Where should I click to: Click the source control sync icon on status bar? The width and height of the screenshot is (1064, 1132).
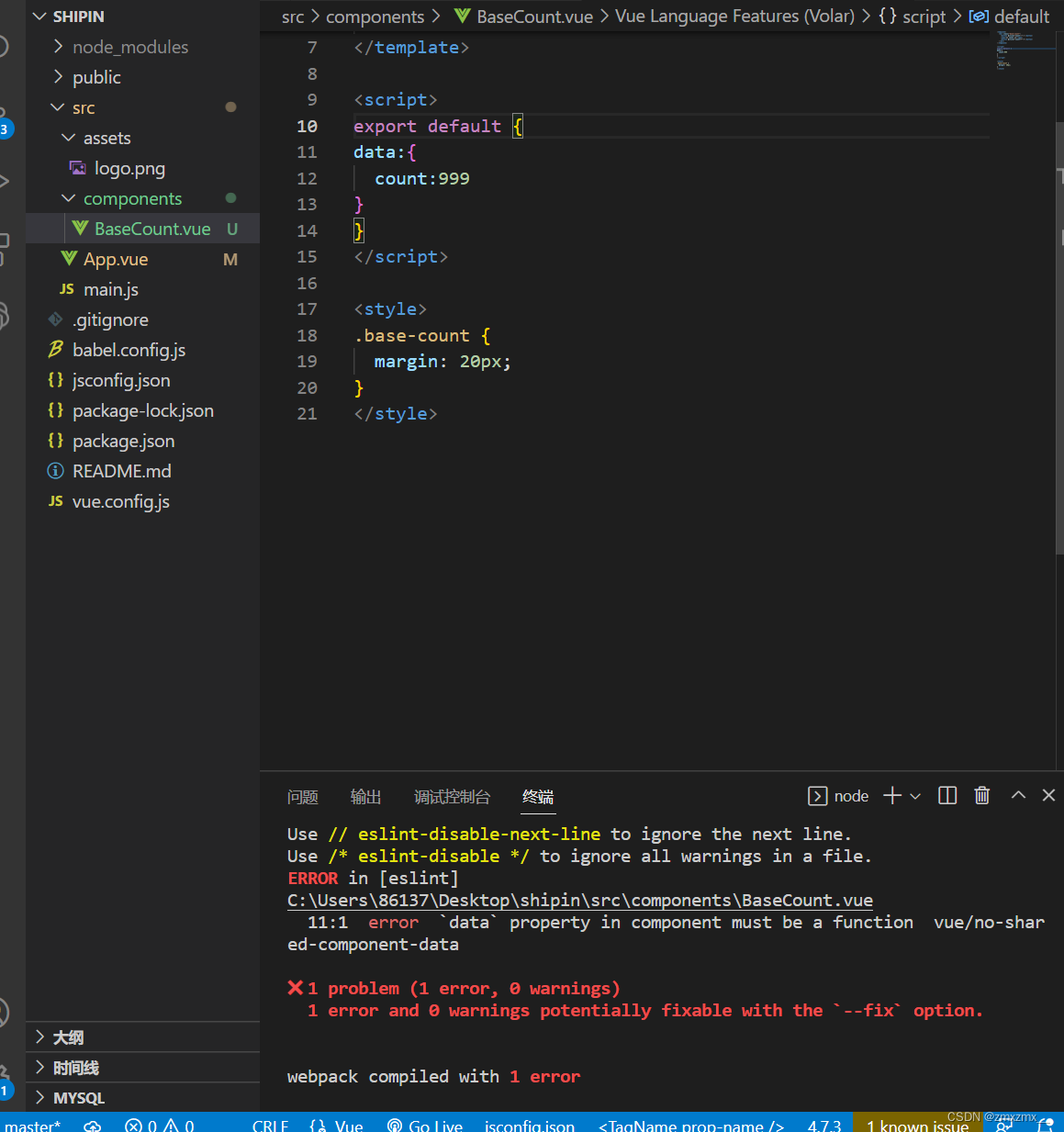92,1124
